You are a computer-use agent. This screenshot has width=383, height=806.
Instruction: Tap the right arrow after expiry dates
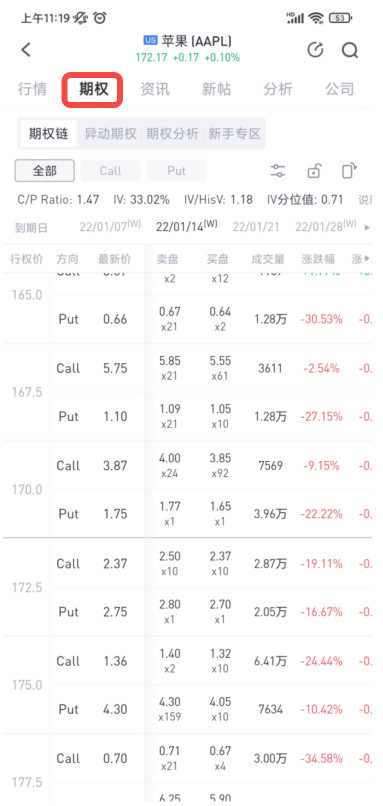pos(367,227)
